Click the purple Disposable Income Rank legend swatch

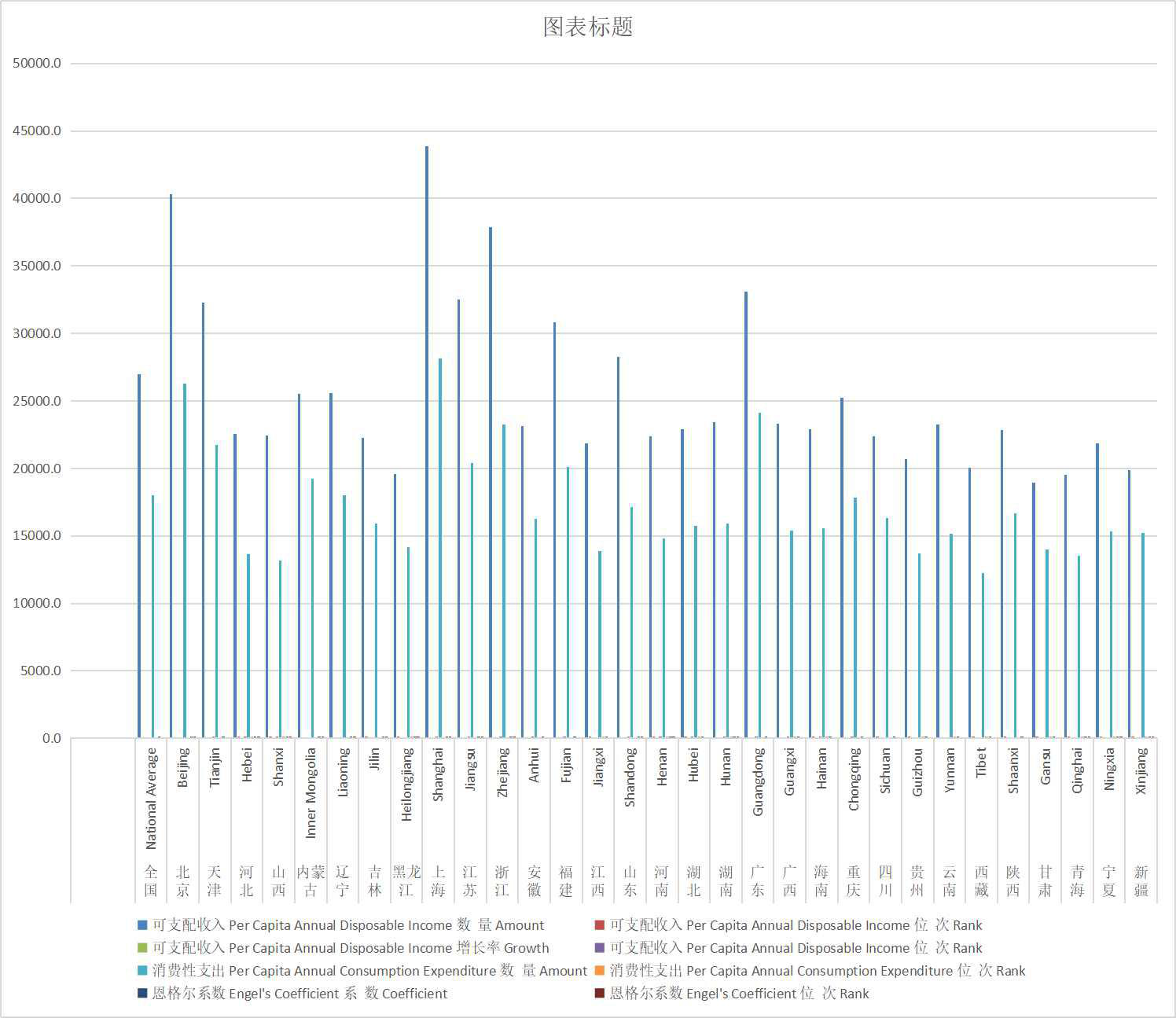600,948
